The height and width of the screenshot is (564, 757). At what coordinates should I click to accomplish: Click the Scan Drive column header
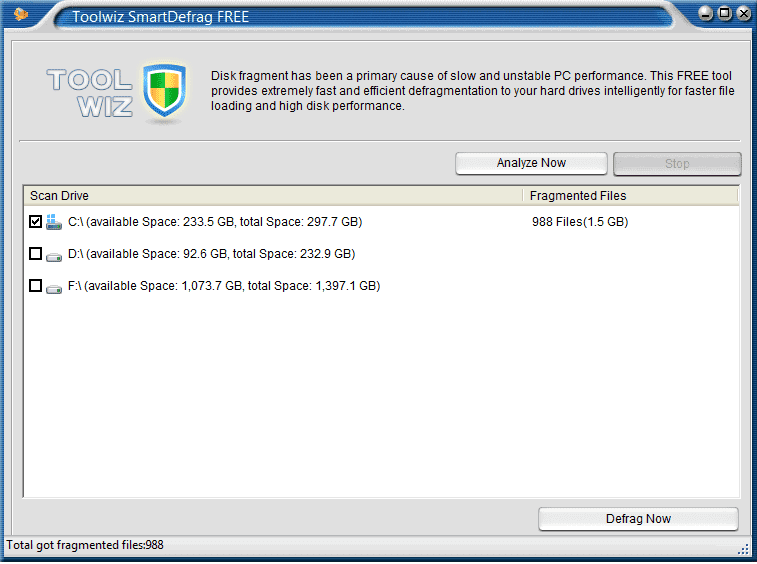[x=273, y=196]
